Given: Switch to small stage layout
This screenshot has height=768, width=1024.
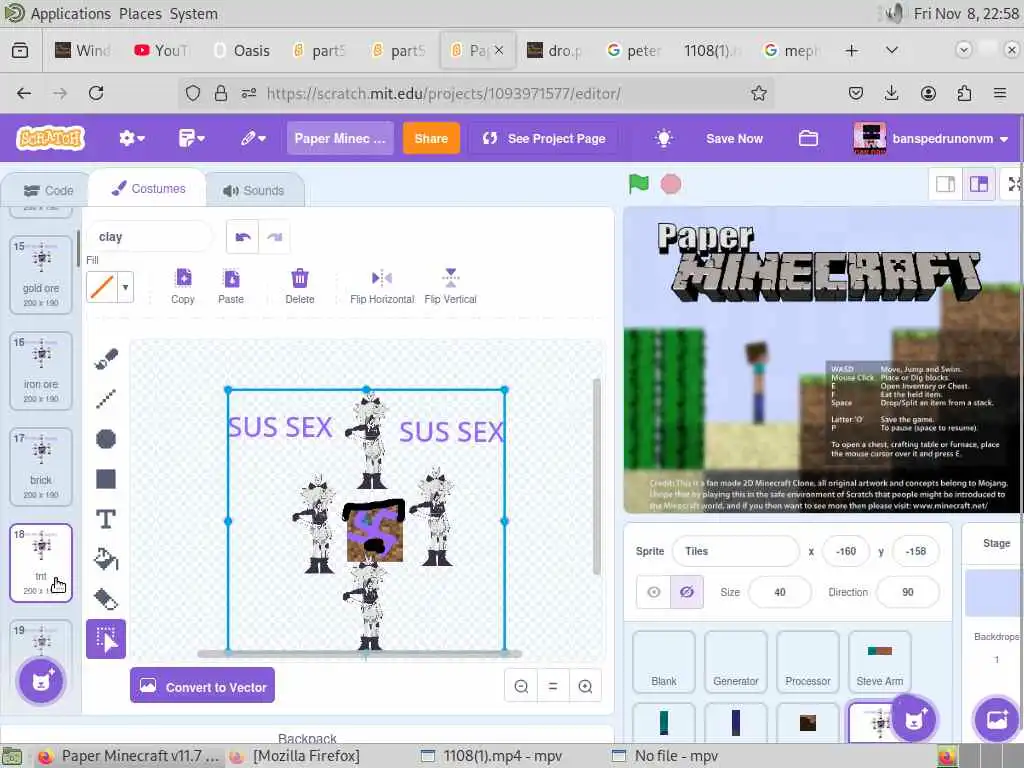Looking at the screenshot, I should coord(946,185).
